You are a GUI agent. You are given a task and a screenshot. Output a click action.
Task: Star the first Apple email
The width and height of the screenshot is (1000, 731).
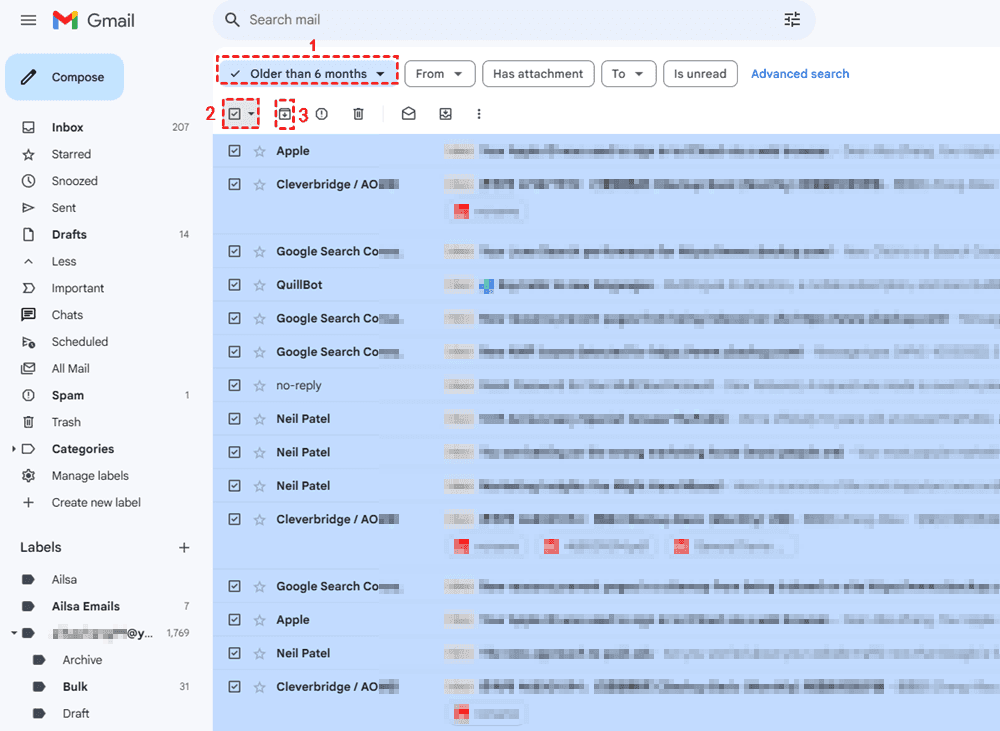point(260,151)
